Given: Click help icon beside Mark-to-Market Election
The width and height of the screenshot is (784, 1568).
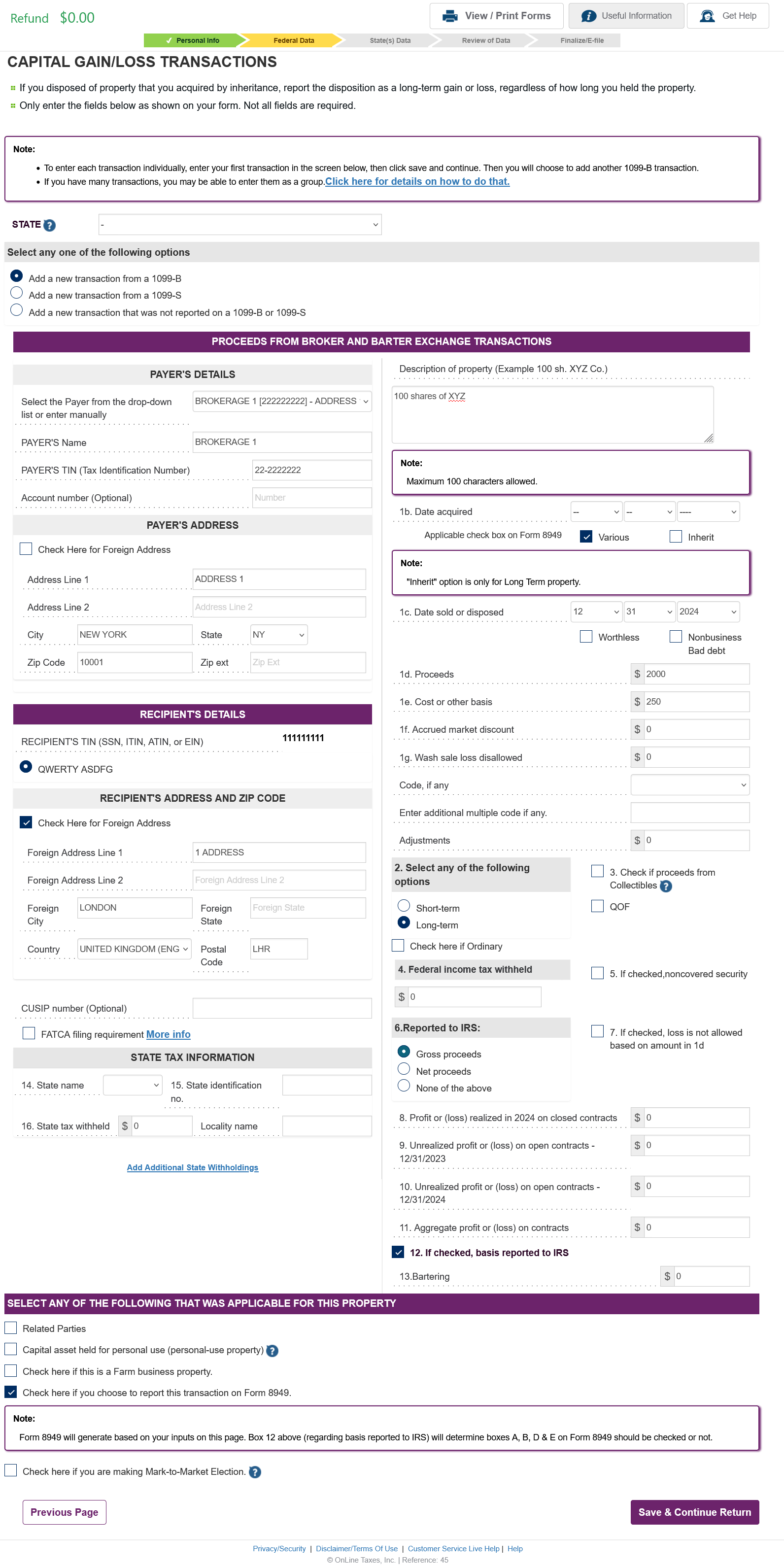Looking at the screenshot, I should (x=255, y=1472).
